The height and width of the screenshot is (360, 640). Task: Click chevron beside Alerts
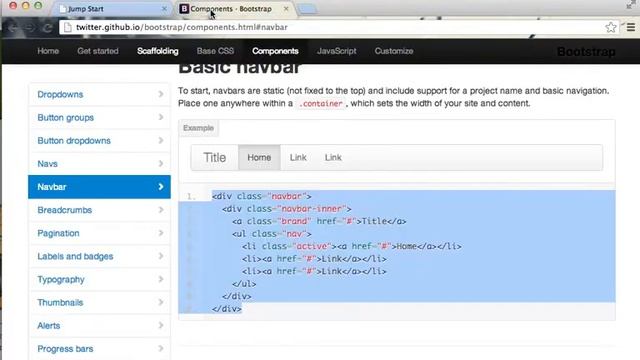click(x=161, y=326)
